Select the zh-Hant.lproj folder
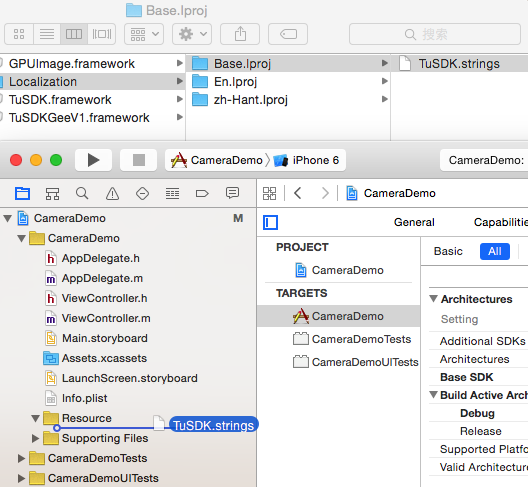 [288, 100]
